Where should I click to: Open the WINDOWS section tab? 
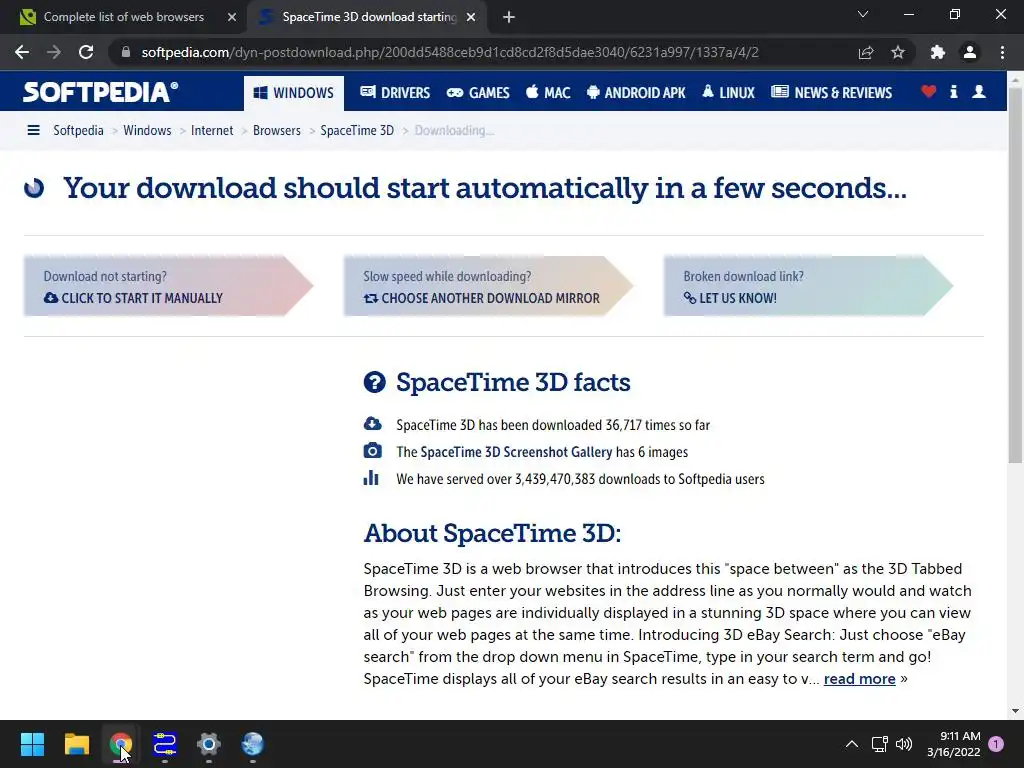[293, 93]
